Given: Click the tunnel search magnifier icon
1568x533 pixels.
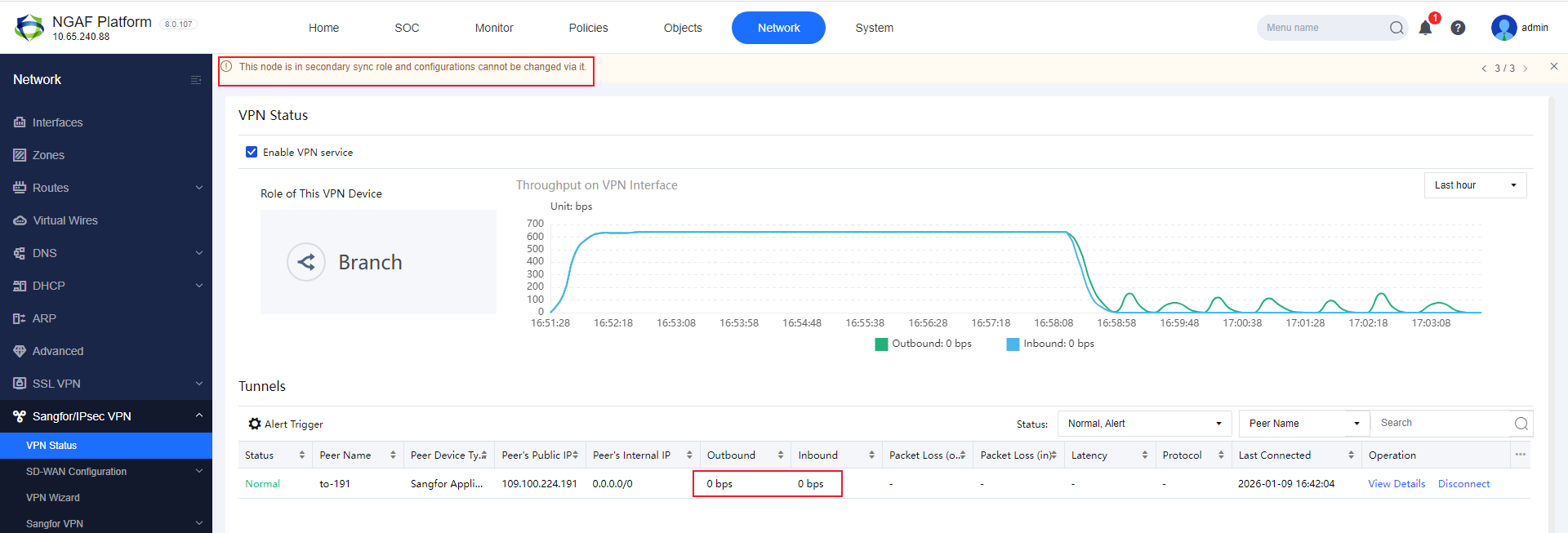Looking at the screenshot, I should tap(1521, 424).
